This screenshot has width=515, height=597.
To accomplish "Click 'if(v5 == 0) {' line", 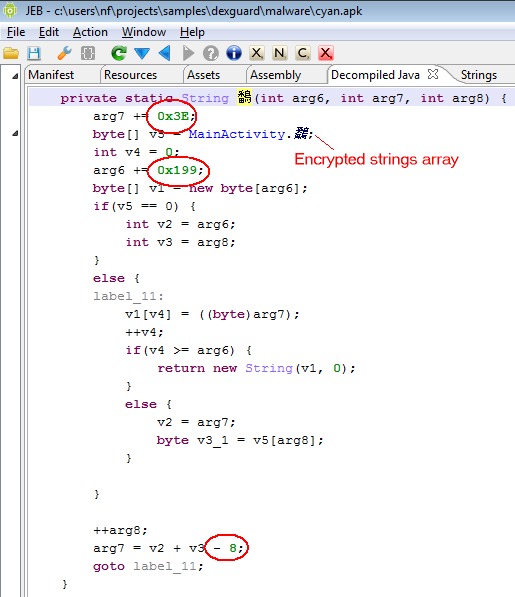I will (x=145, y=206).
